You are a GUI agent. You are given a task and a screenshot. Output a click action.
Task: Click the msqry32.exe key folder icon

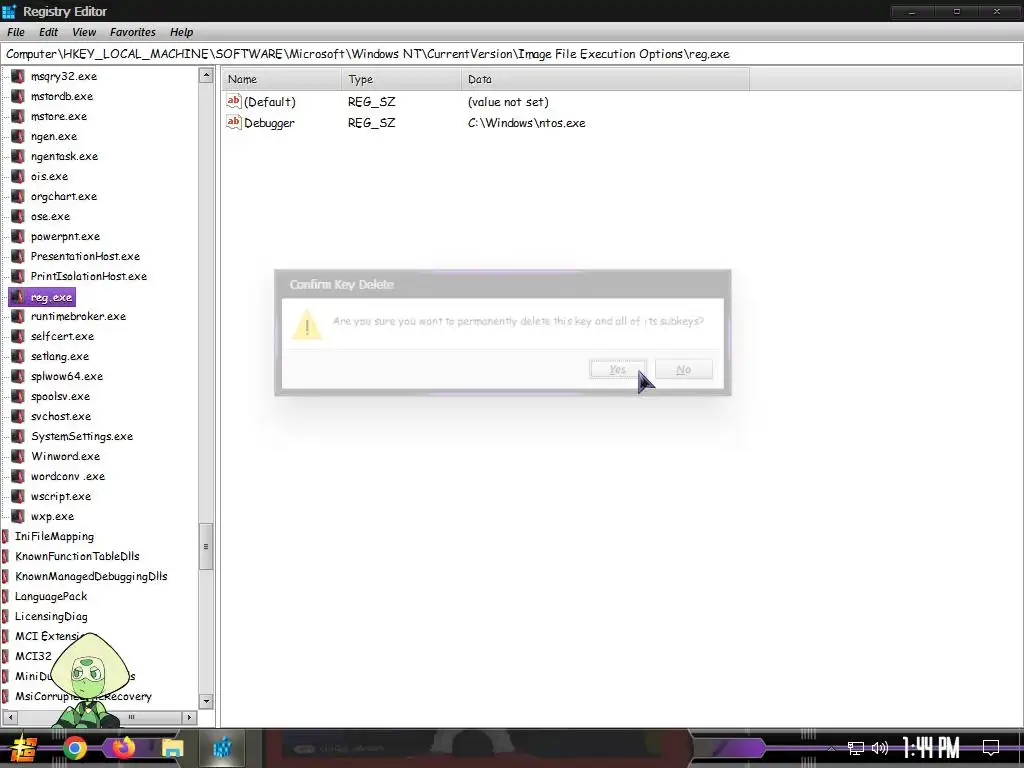18,76
